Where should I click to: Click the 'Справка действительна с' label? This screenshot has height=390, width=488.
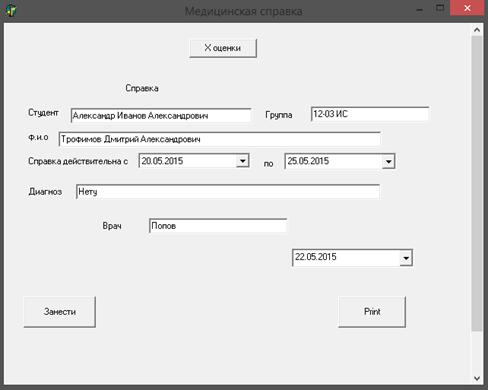[x=78, y=161]
